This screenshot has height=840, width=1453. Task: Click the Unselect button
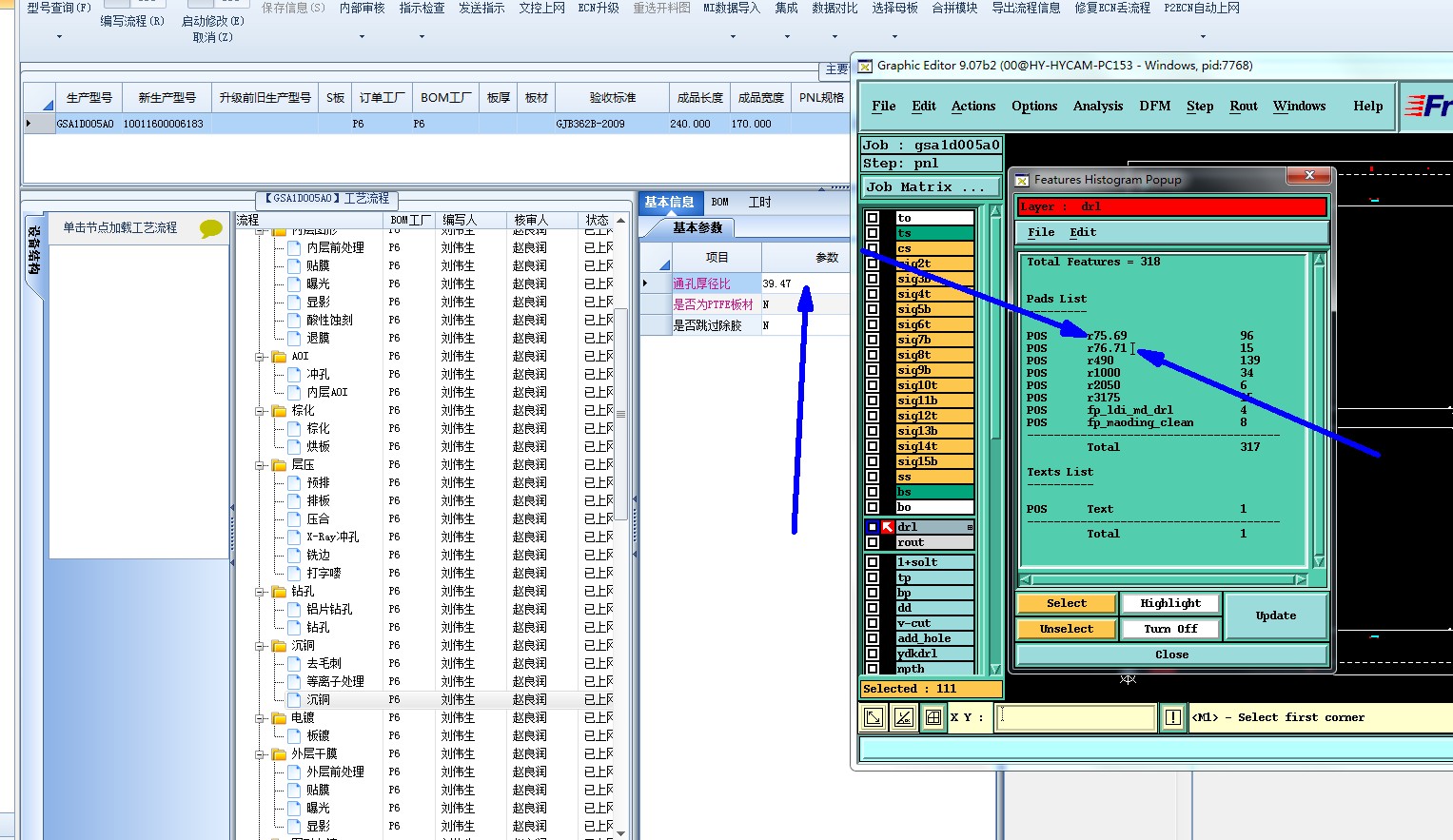pos(1066,629)
